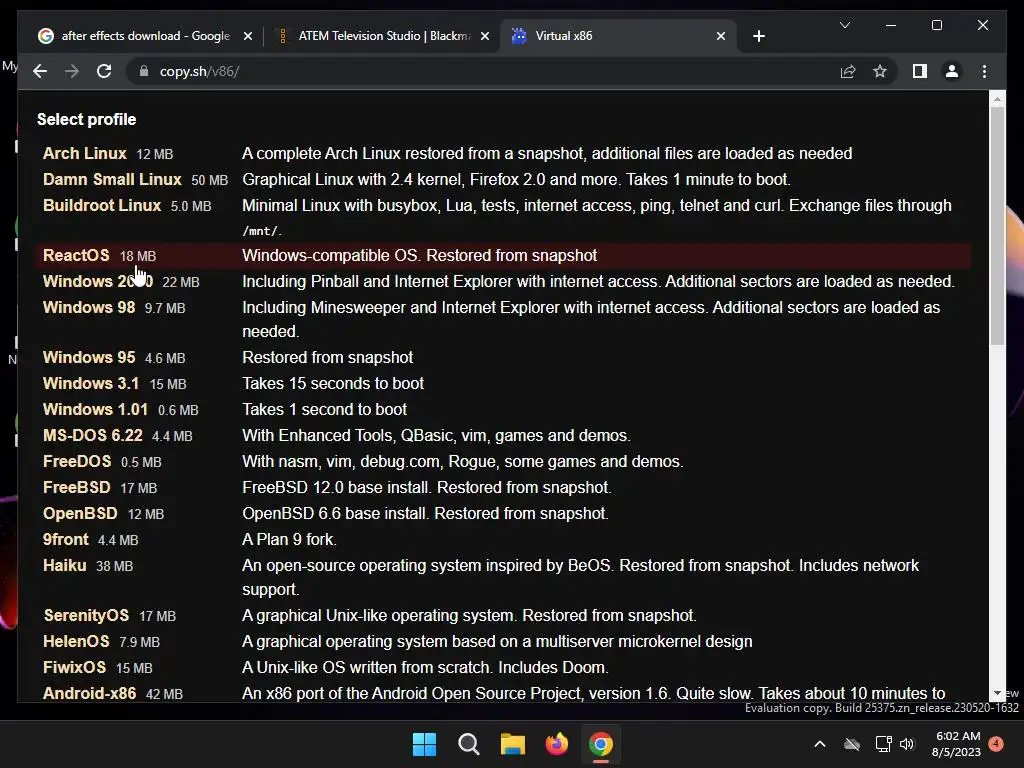Select the Virtual x86 tab
1024x768 pixels.
[x=618, y=36]
